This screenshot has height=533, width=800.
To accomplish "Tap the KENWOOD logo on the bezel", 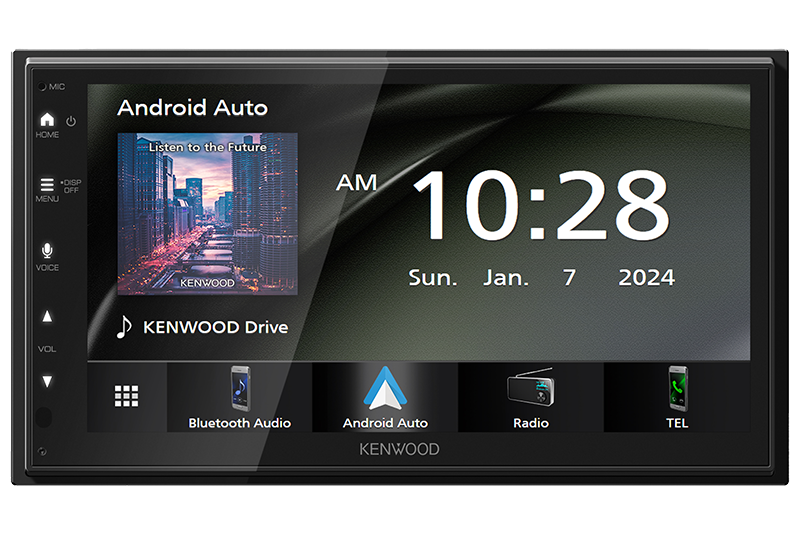I will (399, 449).
